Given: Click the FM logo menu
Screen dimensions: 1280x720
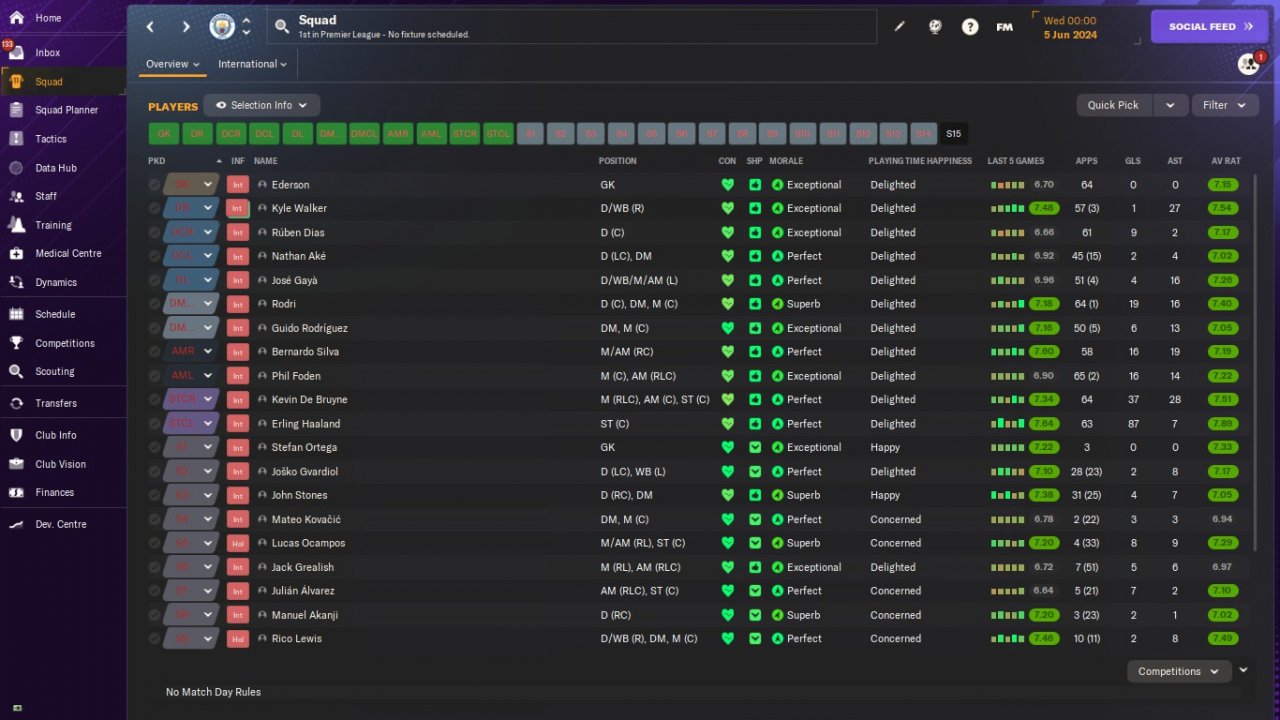Looking at the screenshot, I should click(x=1005, y=27).
